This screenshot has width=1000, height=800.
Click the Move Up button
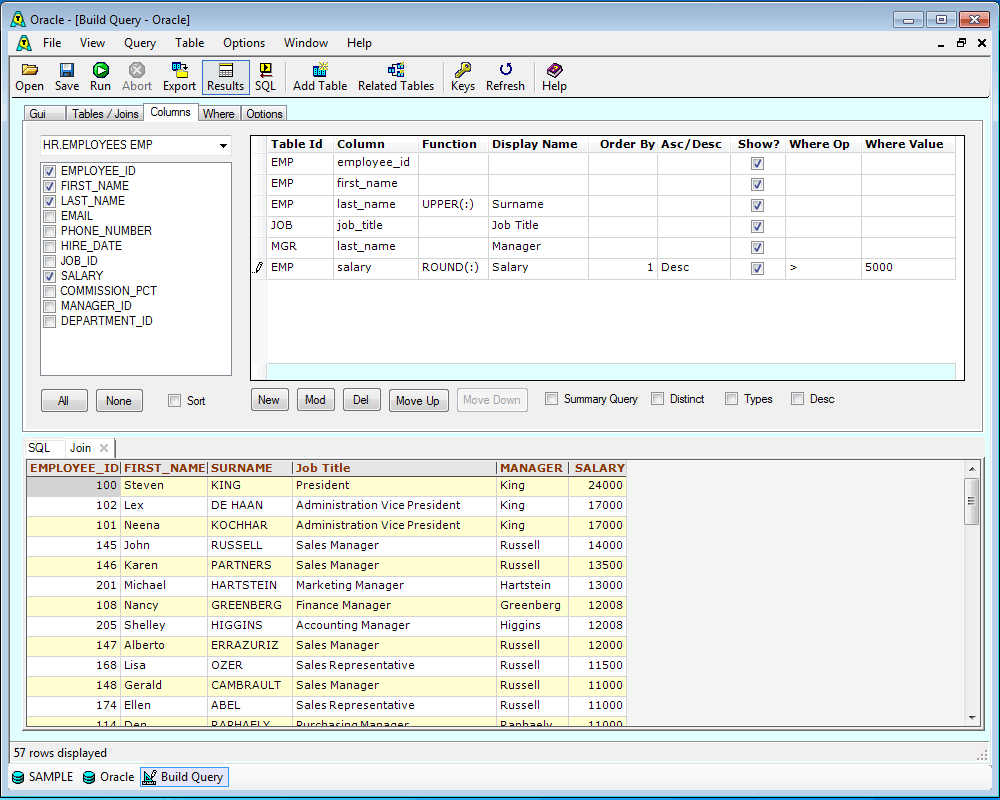[x=418, y=401]
